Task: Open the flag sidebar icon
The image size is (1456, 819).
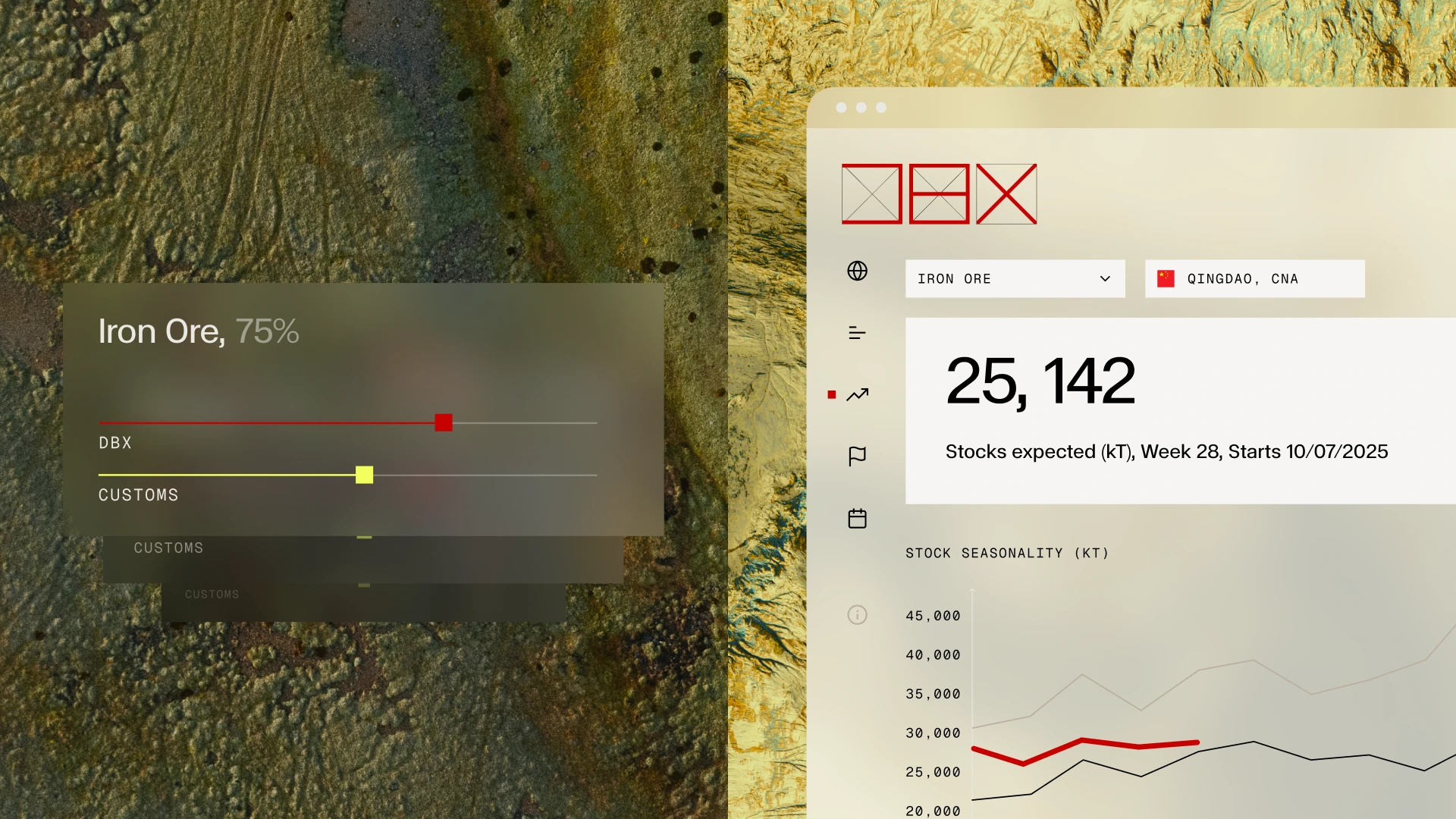Action: 857,457
